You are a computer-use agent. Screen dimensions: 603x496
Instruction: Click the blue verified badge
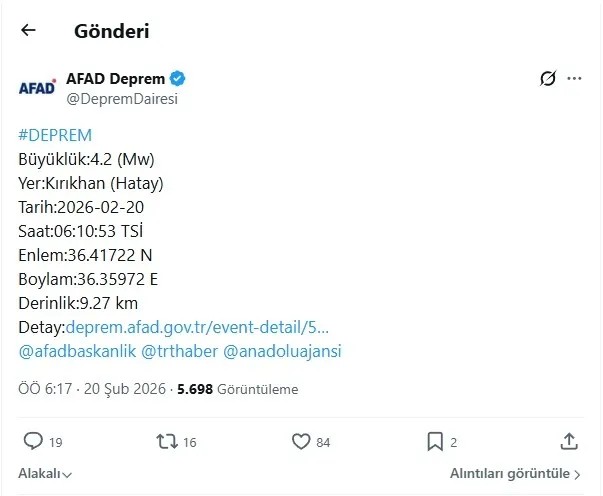[x=179, y=78]
